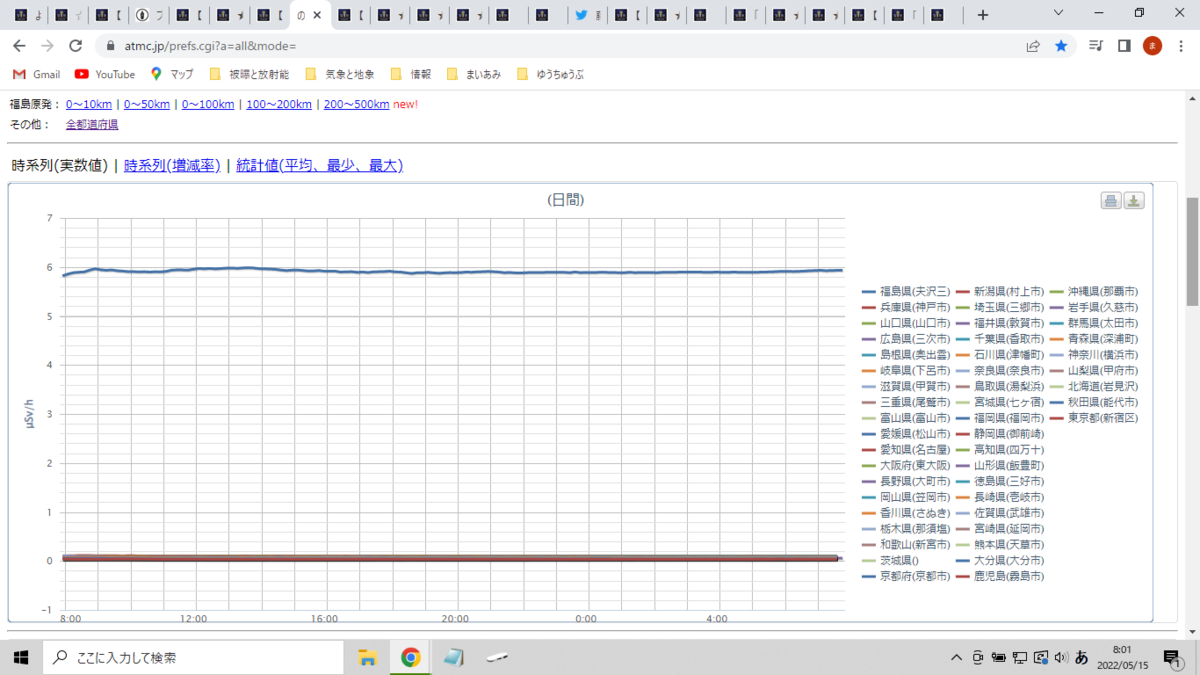Open the マップ bookmark
The height and width of the screenshot is (675, 1200).
172,74
